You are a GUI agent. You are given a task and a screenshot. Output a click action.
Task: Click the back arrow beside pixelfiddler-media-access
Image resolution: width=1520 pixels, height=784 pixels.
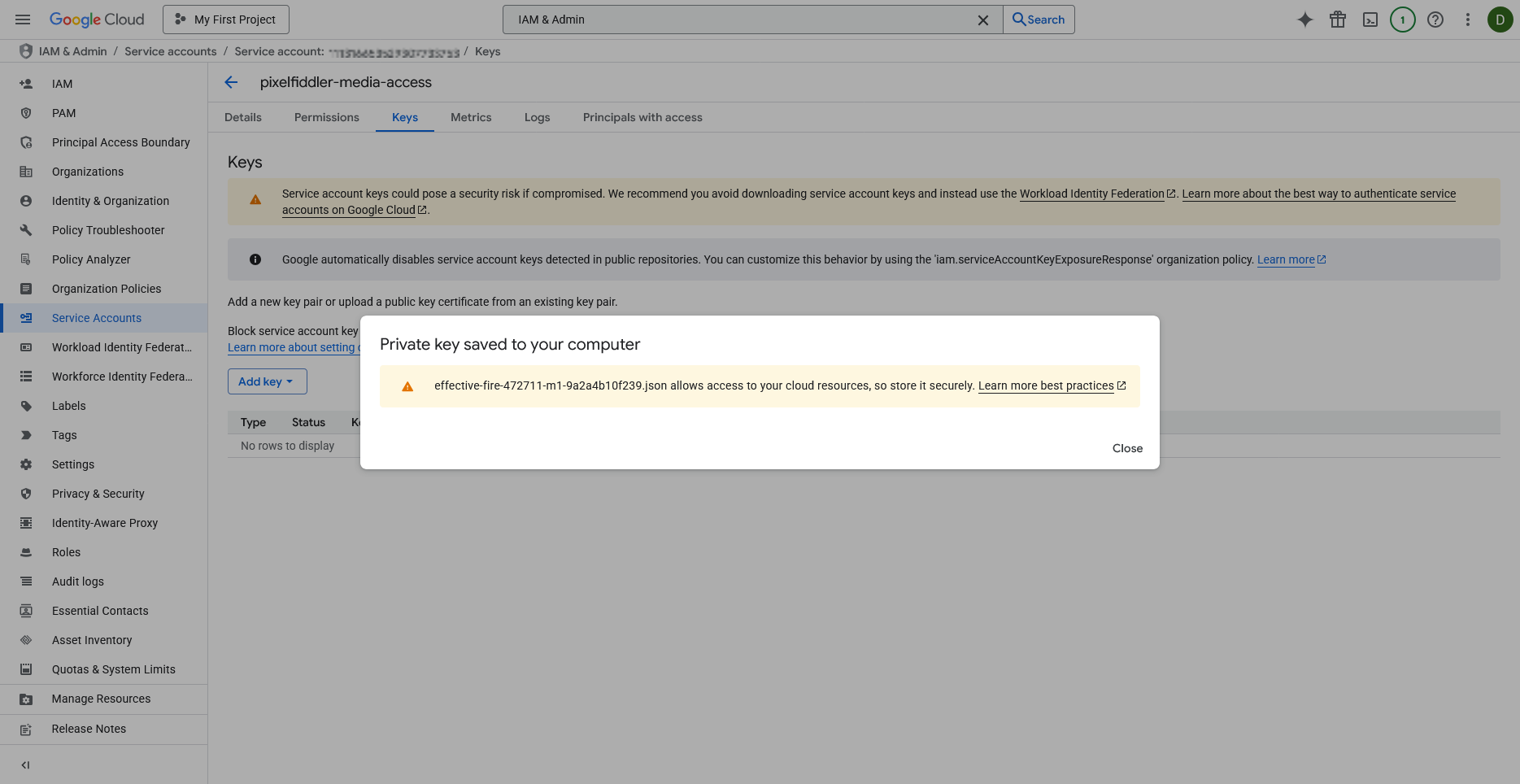[231, 82]
